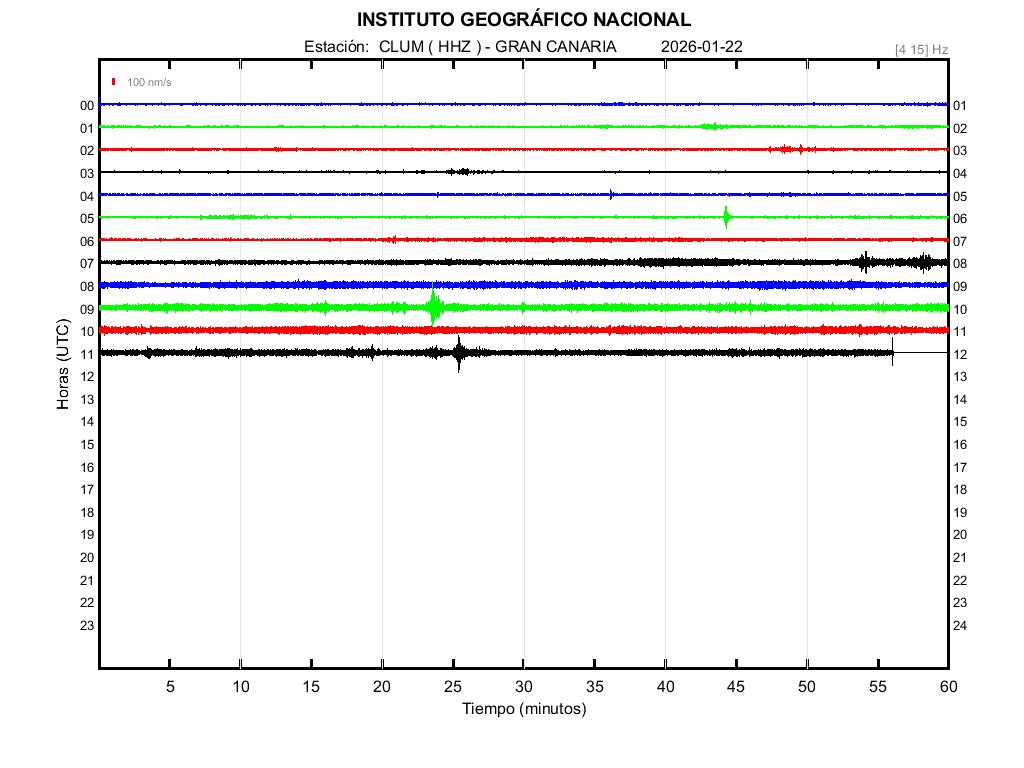Viewport: 1024px width, 768px height.
Task: Click the Horas (UTC) axis label
Action: [x=63, y=365]
